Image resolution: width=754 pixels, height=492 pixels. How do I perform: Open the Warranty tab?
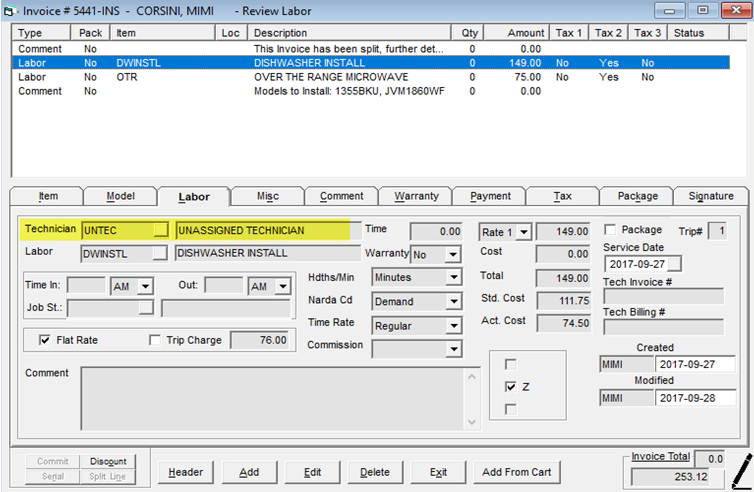pyautogui.click(x=416, y=196)
